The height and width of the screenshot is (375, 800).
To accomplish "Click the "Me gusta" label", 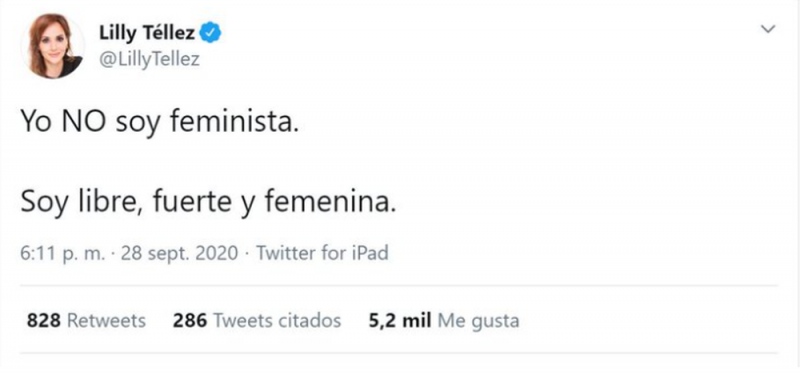I will [479, 322].
